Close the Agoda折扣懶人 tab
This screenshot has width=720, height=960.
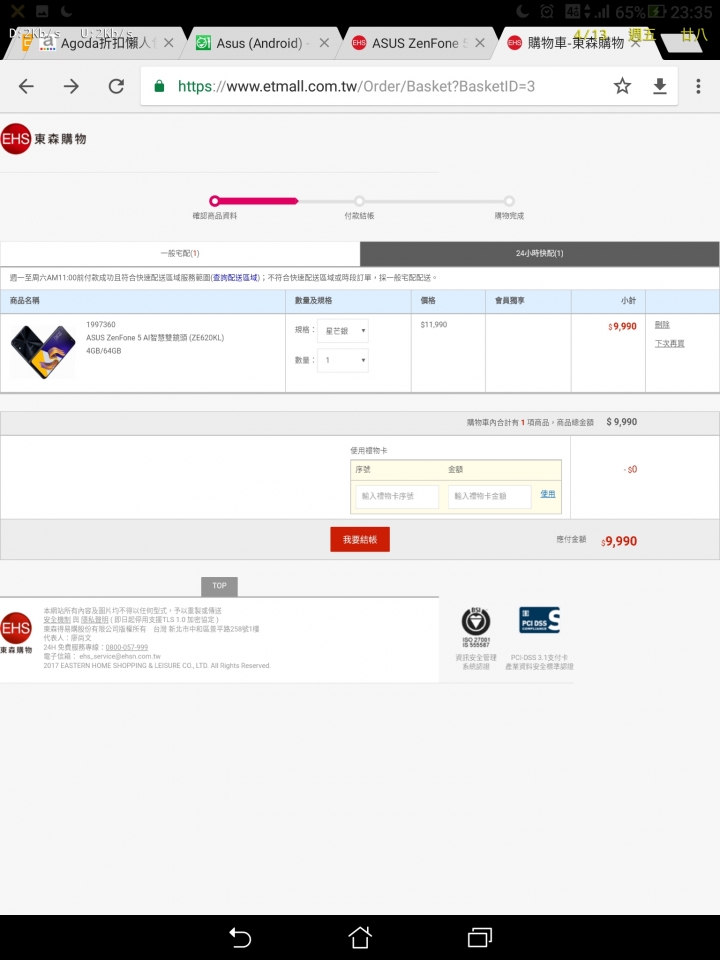click(169, 43)
